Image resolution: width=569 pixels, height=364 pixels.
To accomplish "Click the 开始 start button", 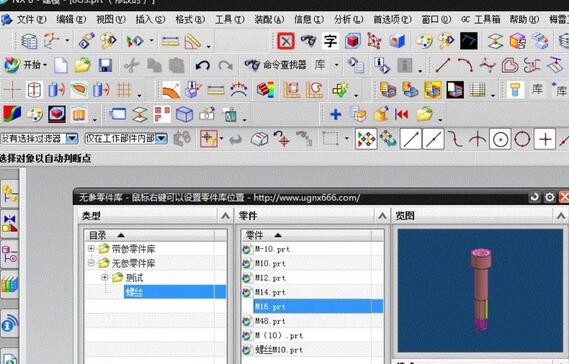I will pos(25,65).
